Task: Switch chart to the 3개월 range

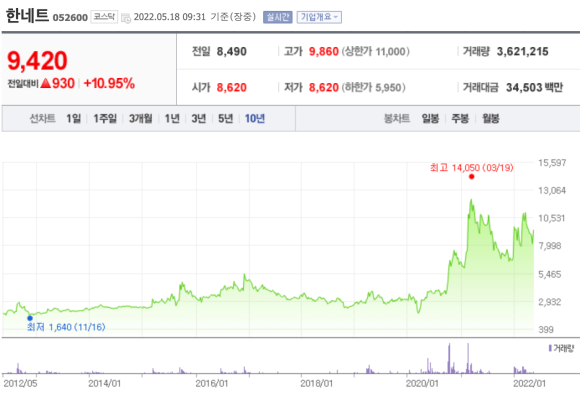Action: coord(141,119)
